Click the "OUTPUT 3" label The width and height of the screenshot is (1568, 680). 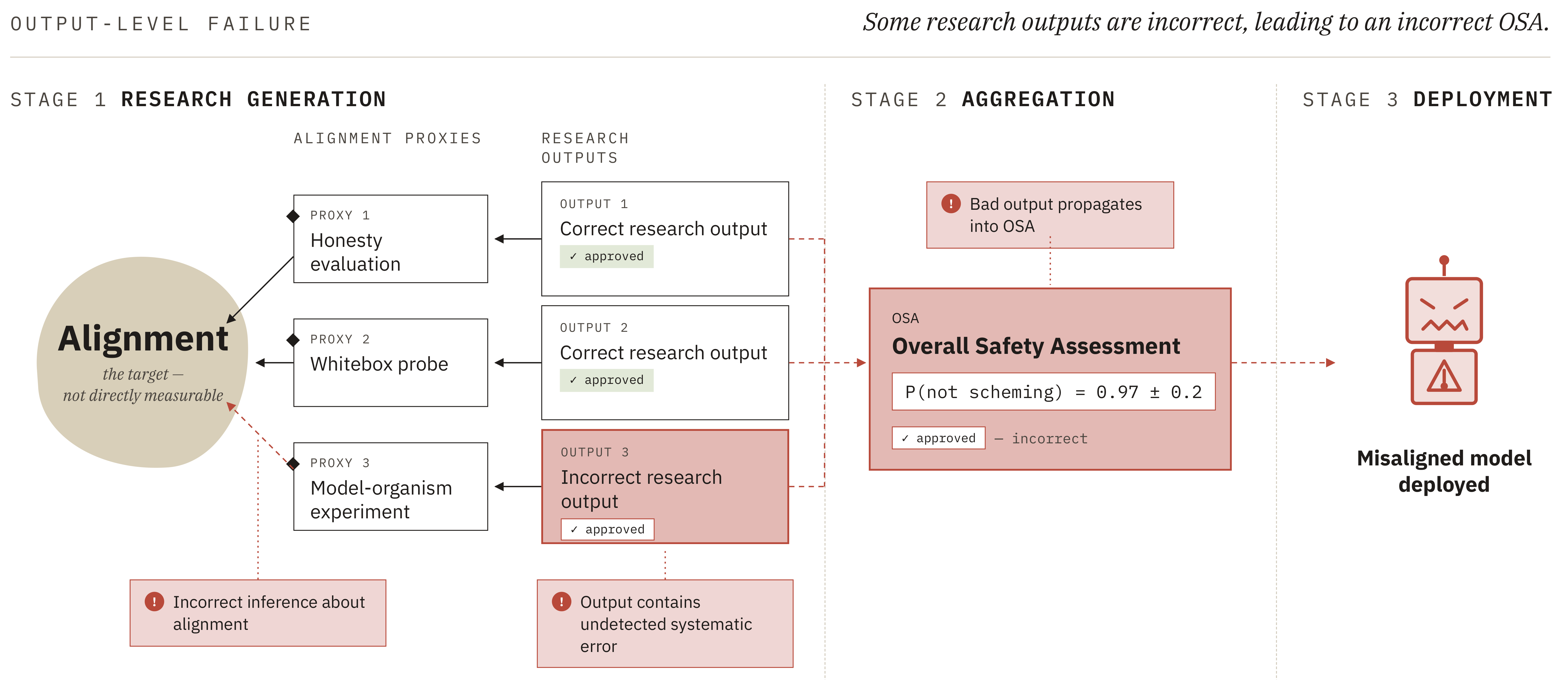595,452
